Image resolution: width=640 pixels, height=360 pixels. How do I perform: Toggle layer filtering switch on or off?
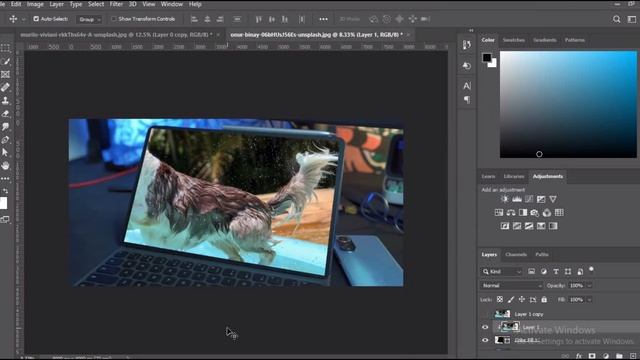[591, 269]
